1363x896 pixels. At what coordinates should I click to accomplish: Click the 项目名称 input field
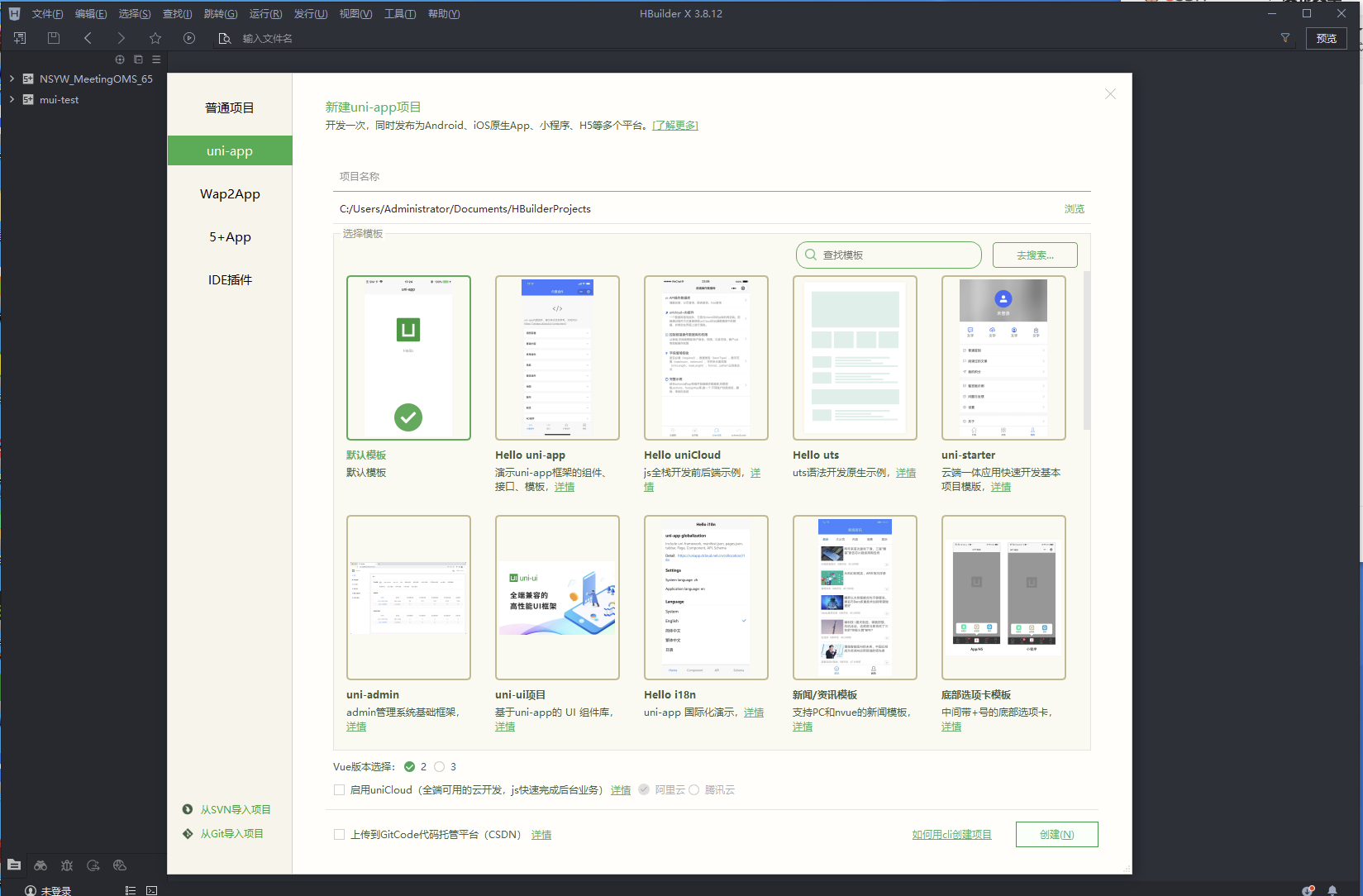pos(712,176)
